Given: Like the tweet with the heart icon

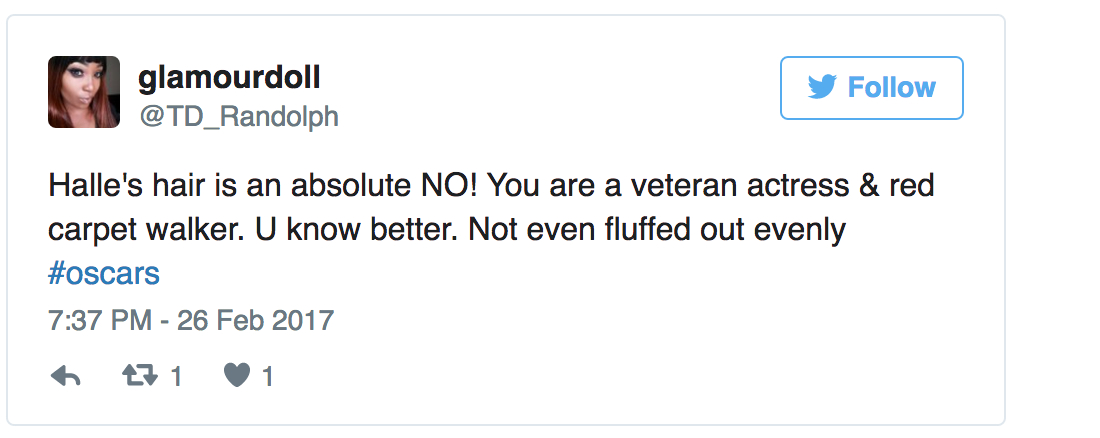Looking at the screenshot, I should click(236, 376).
